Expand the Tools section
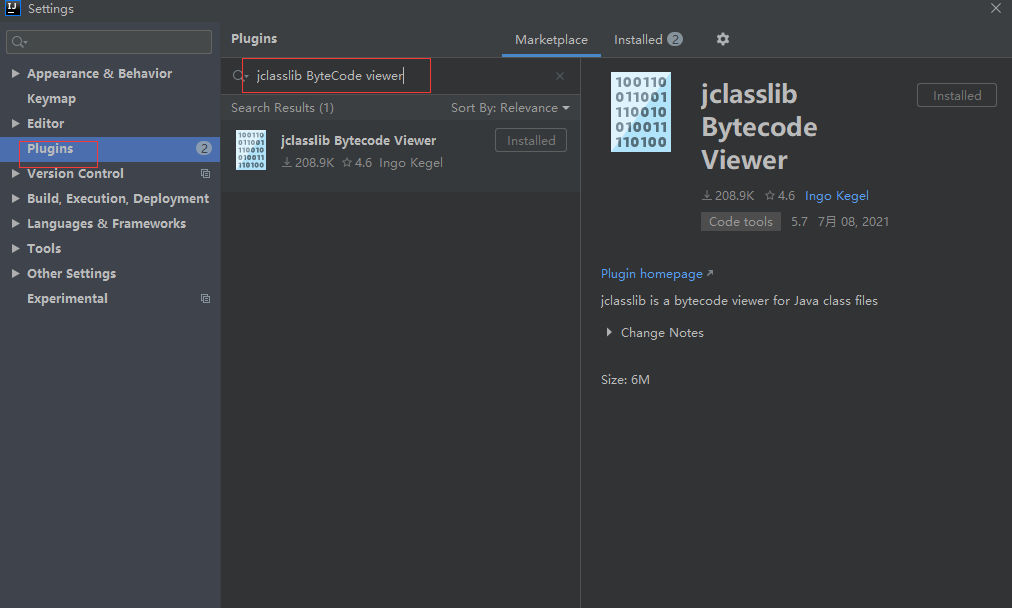Viewport: 1012px width, 608px height. 15,248
